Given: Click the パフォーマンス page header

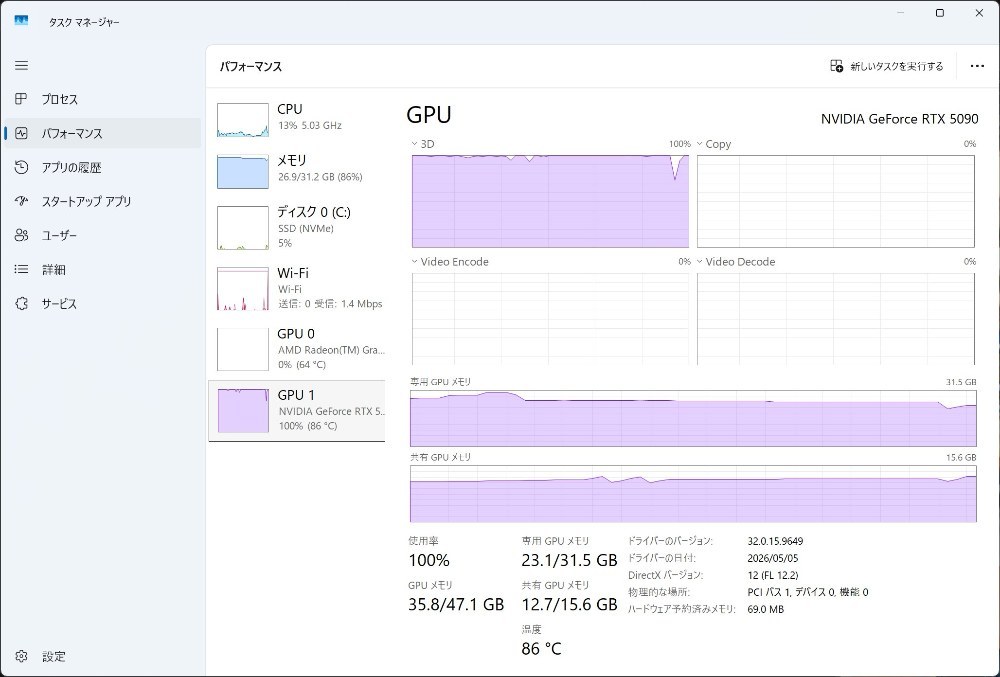Looking at the screenshot, I should 251,66.
